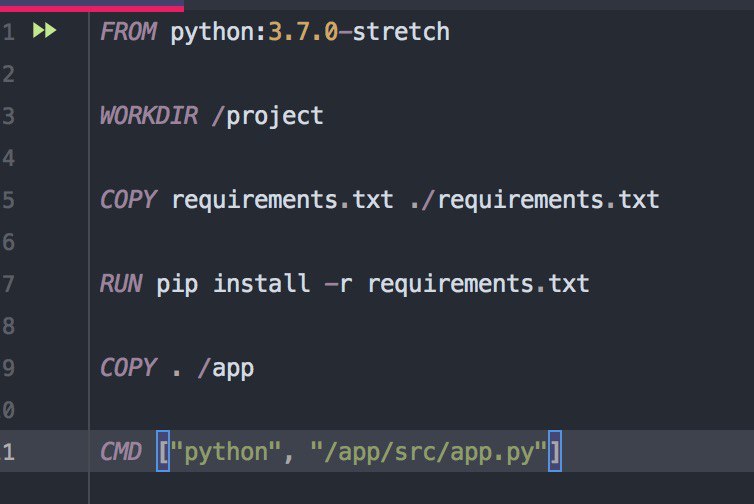Image resolution: width=754 pixels, height=504 pixels.
Task: Click line number 7 in the gutter
Action: pyautogui.click(x=8, y=284)
